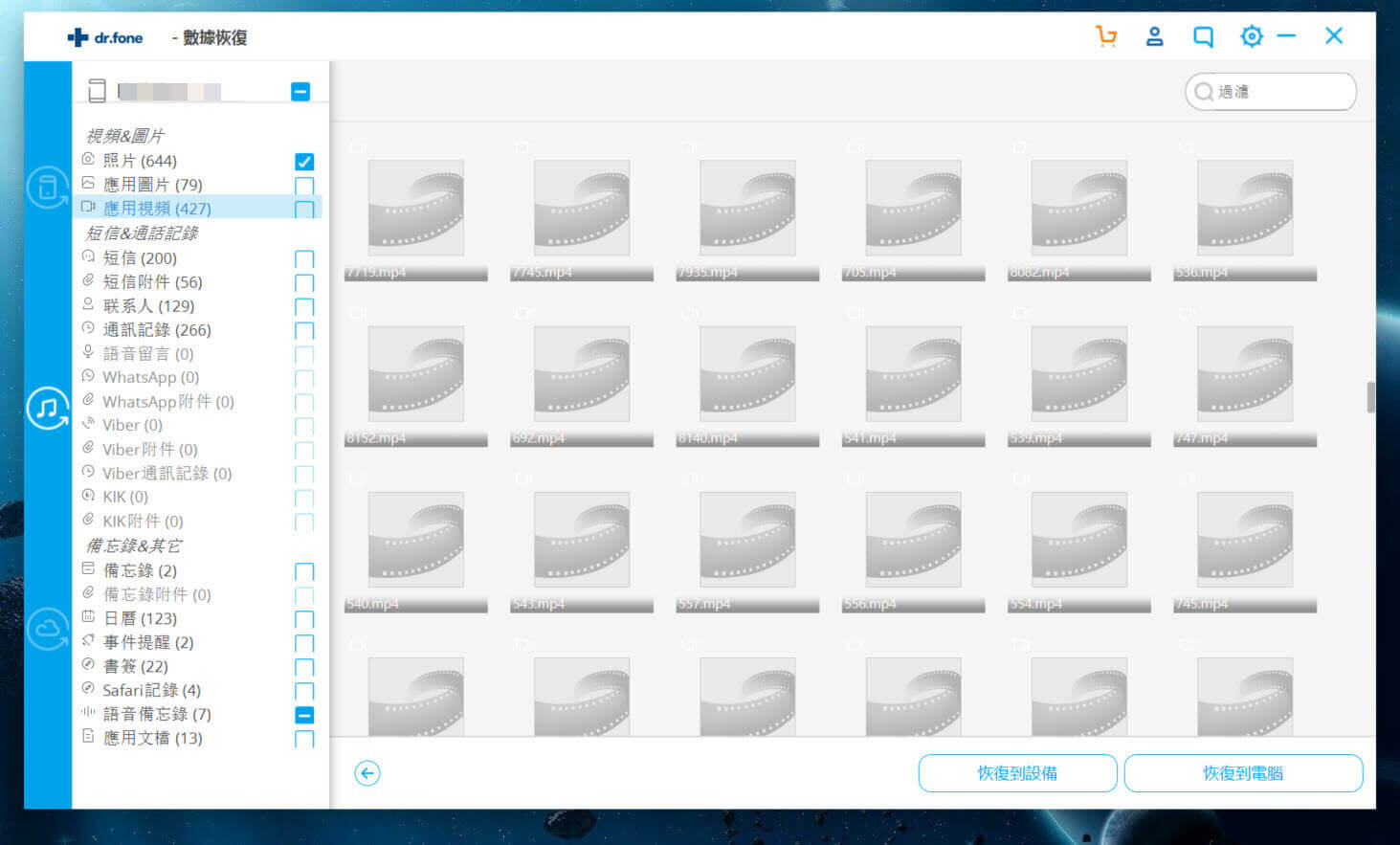Open the user account icon
Screen dimensions: 1400x845
pos(1154,36)
